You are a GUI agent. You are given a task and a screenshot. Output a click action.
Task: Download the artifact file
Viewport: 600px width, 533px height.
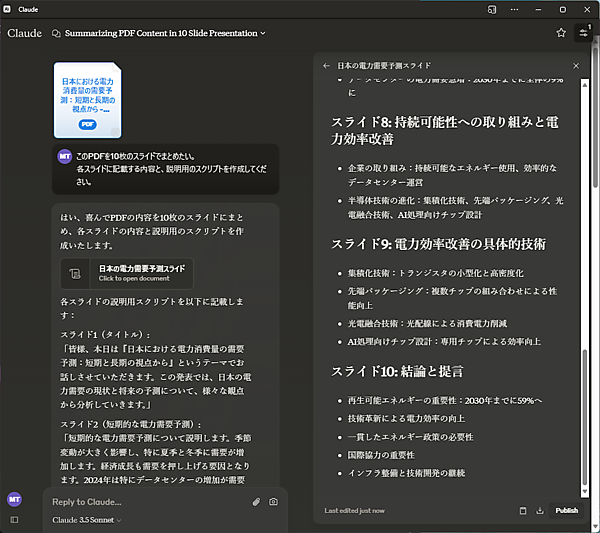click(540, 510)
